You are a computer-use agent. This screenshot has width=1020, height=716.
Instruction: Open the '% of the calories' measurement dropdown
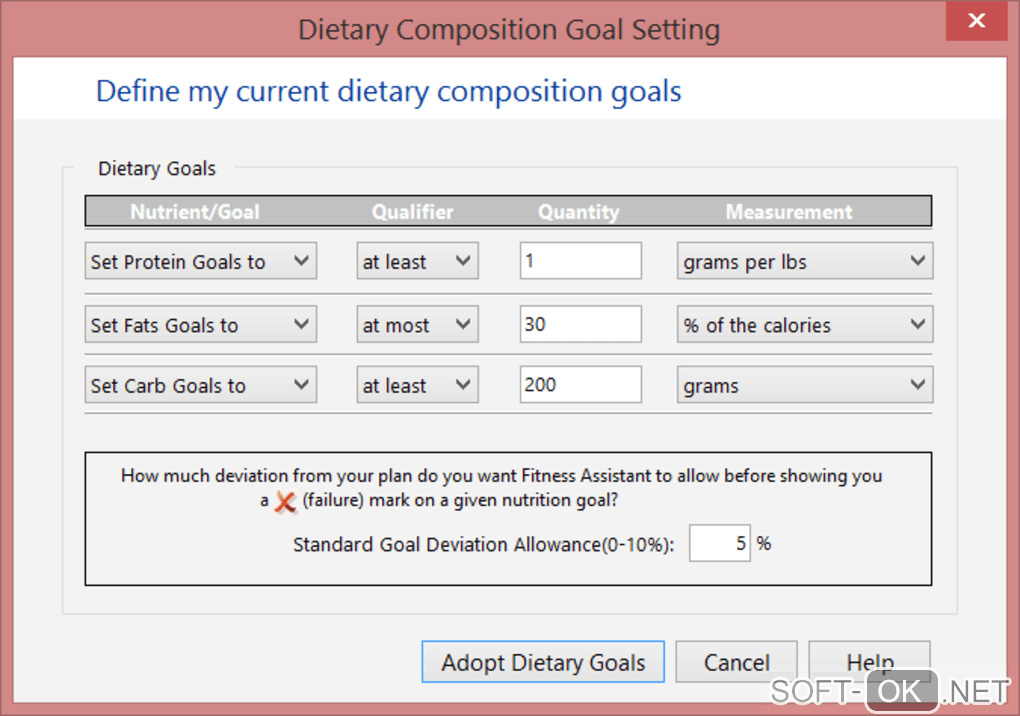tap(804, 325)
